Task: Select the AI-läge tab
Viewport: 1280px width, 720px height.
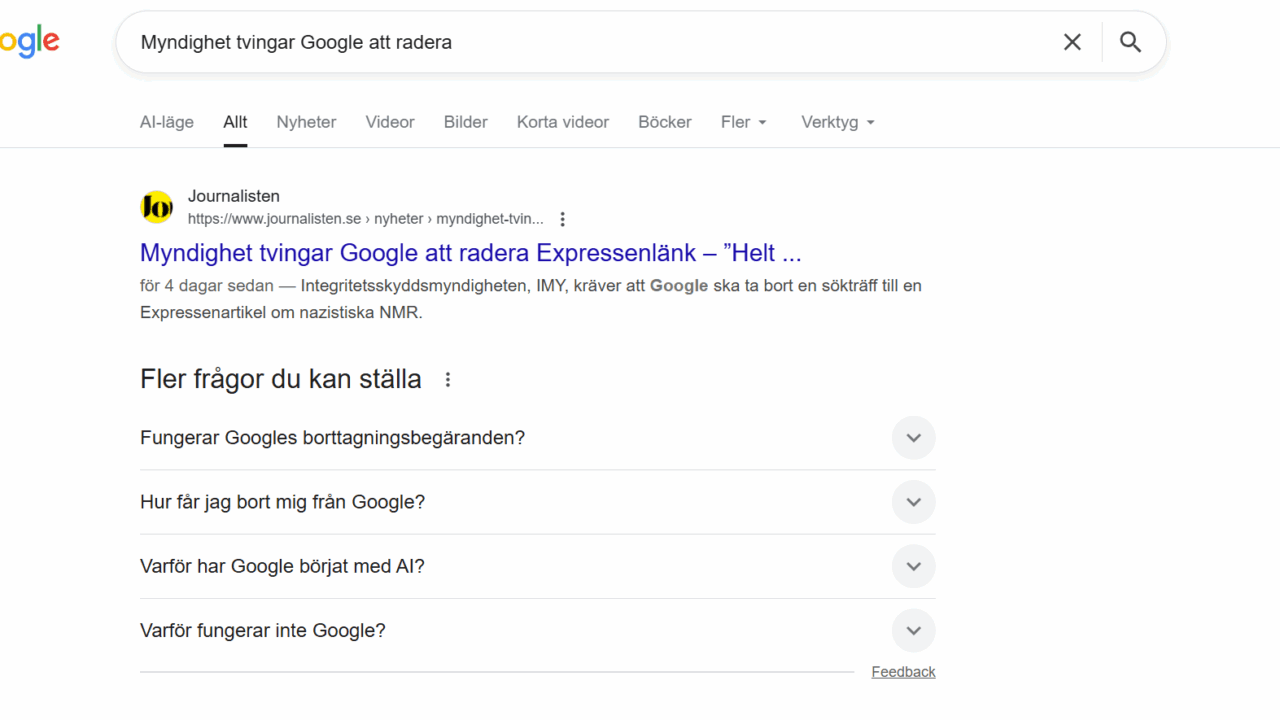Action: tap(167, 122)
